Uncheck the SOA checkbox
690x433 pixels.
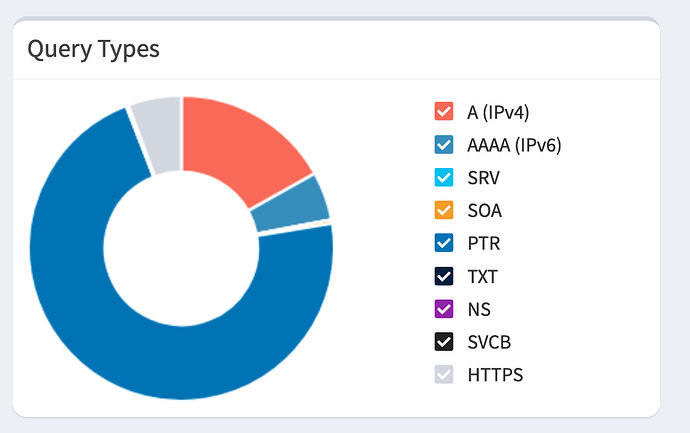click(444, 210)
